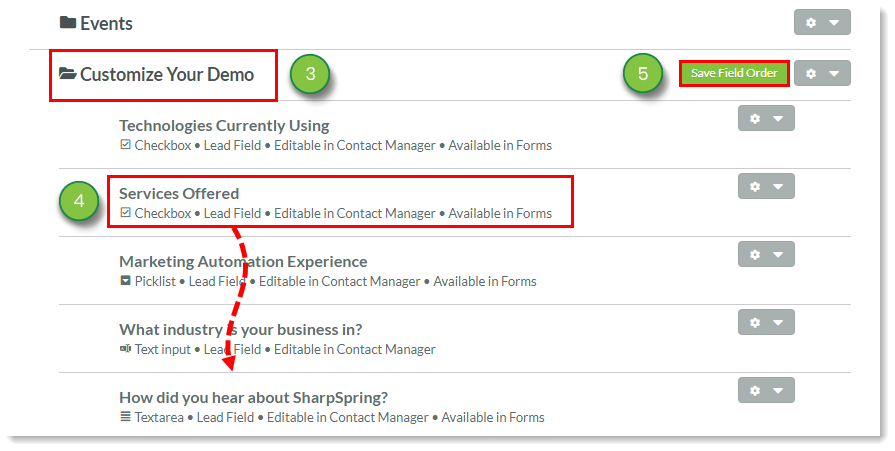Click checkbox type icon under Technologies Currently Using
The image size is (895, 451).
126,145
